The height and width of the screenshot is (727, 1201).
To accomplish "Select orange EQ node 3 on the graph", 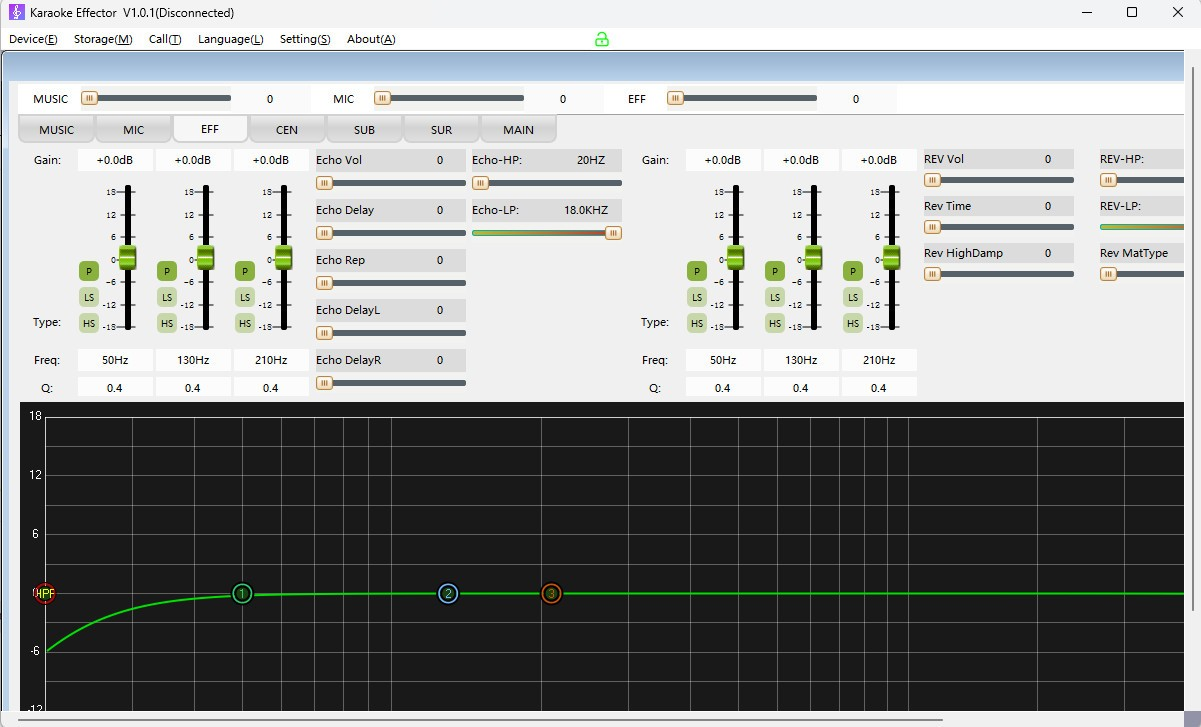I will 551,594.
